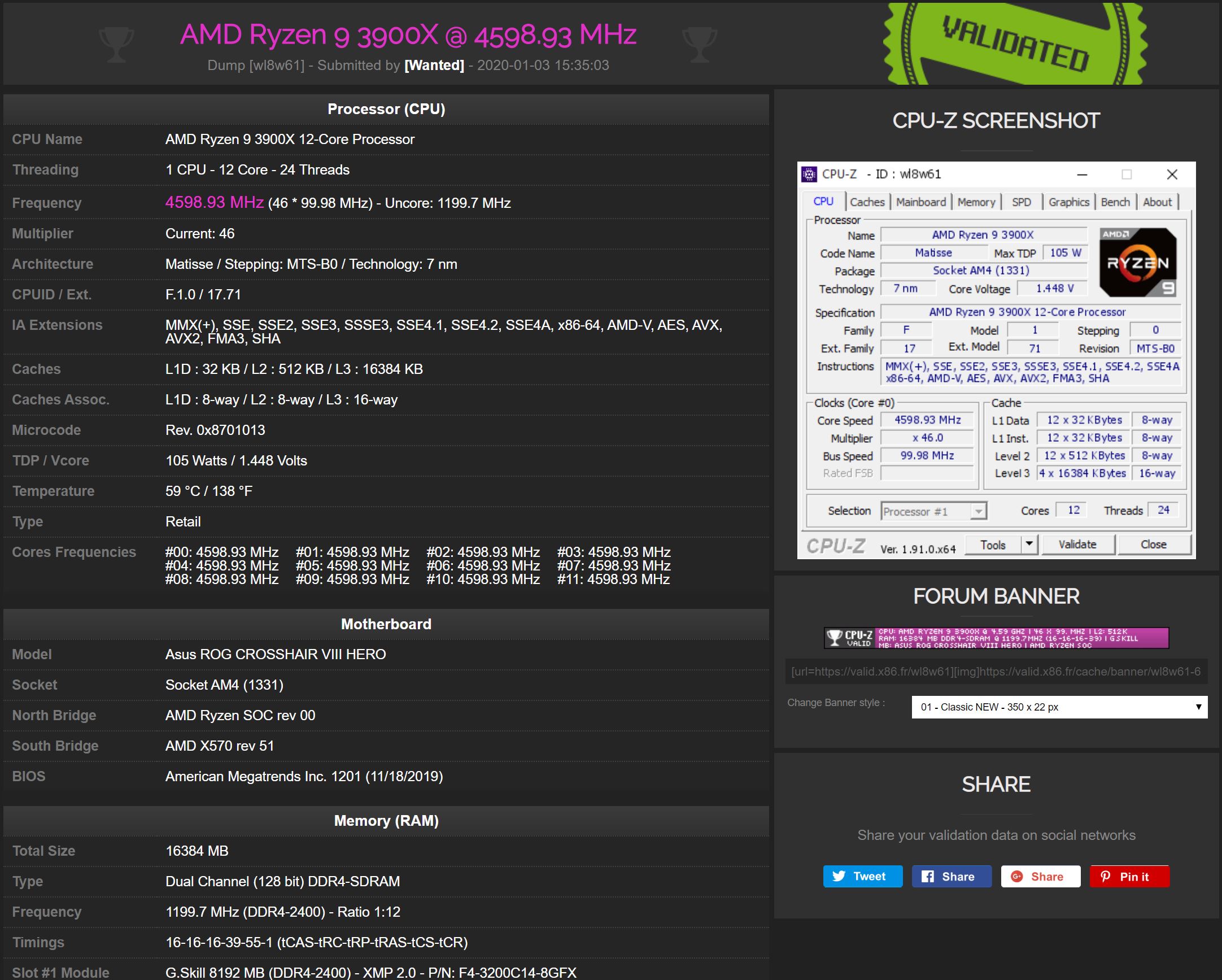Click the Ryzen 9 logo in CPU-Z
Screen dimensions: 1222x980
pos(1138,262)
